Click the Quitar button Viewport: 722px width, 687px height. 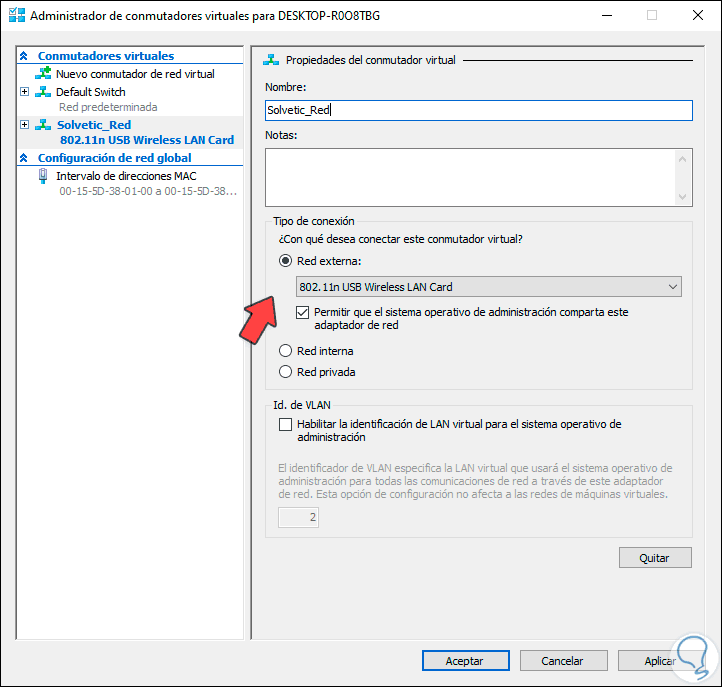pos(655,558)
